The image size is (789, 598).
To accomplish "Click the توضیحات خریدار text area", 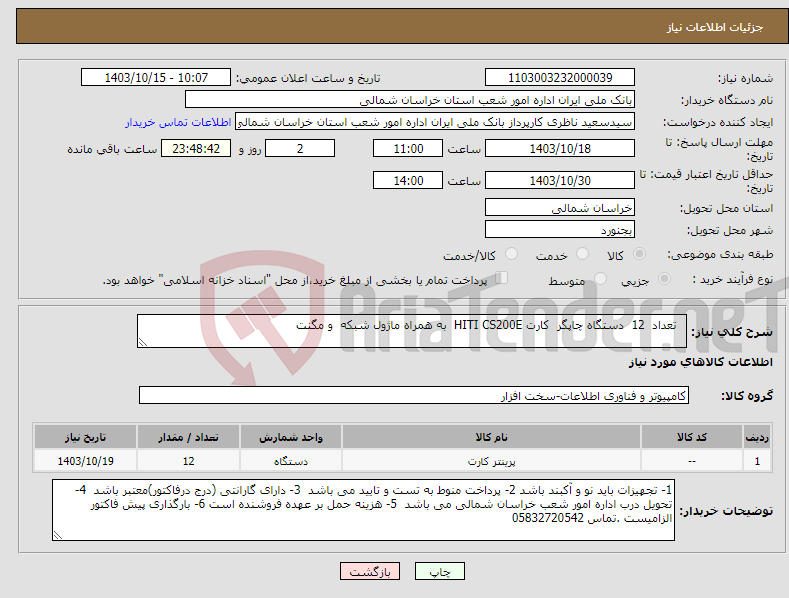I will (x=363, y=510).
